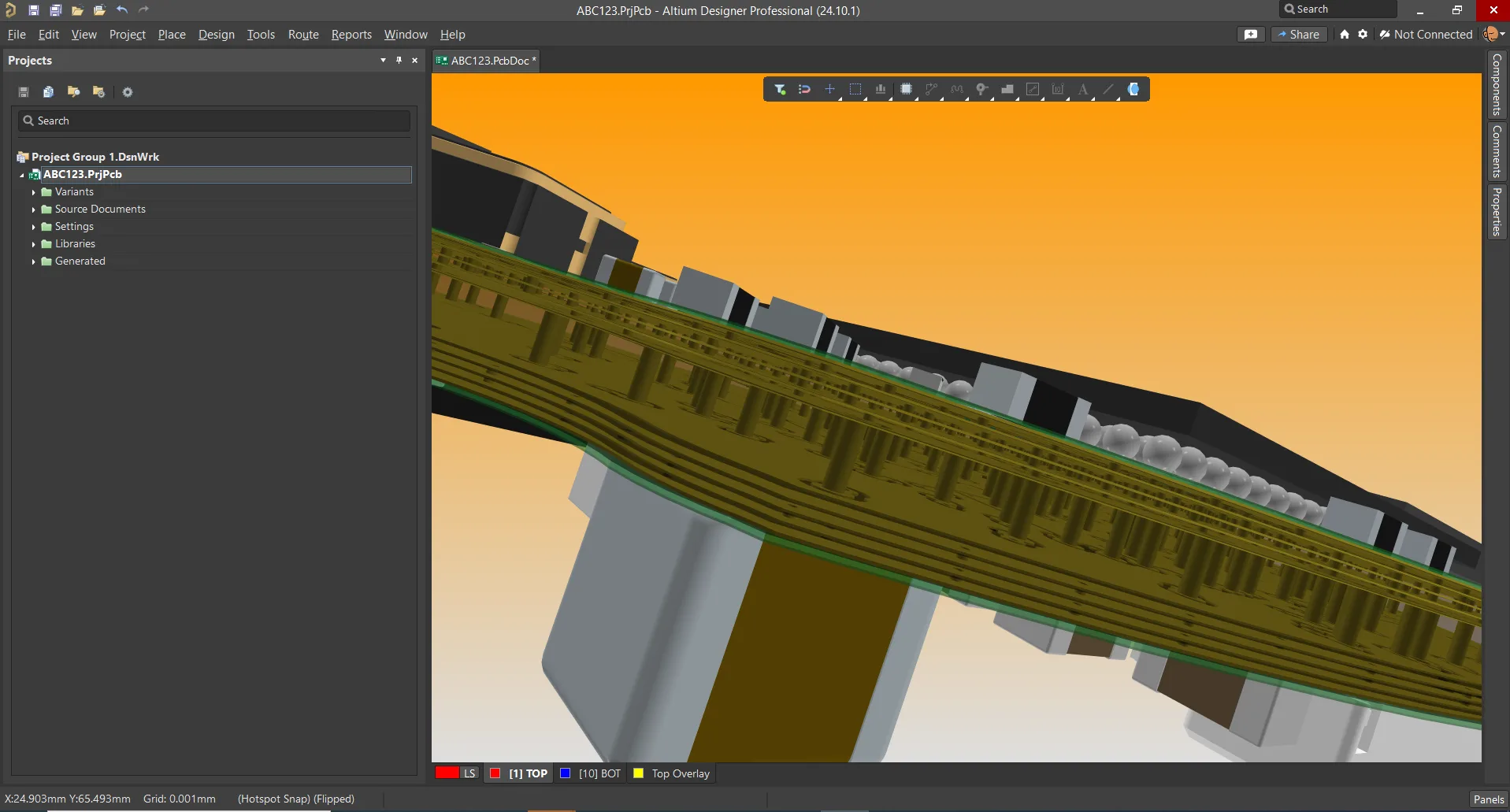Open the Selection Filter in active bar

[x=780, y=89]
